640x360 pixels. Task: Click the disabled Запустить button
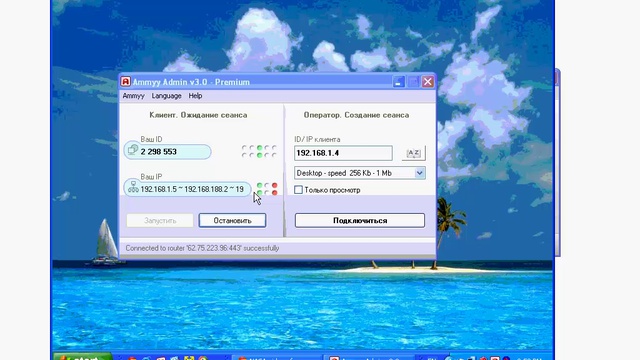[160, 220]
